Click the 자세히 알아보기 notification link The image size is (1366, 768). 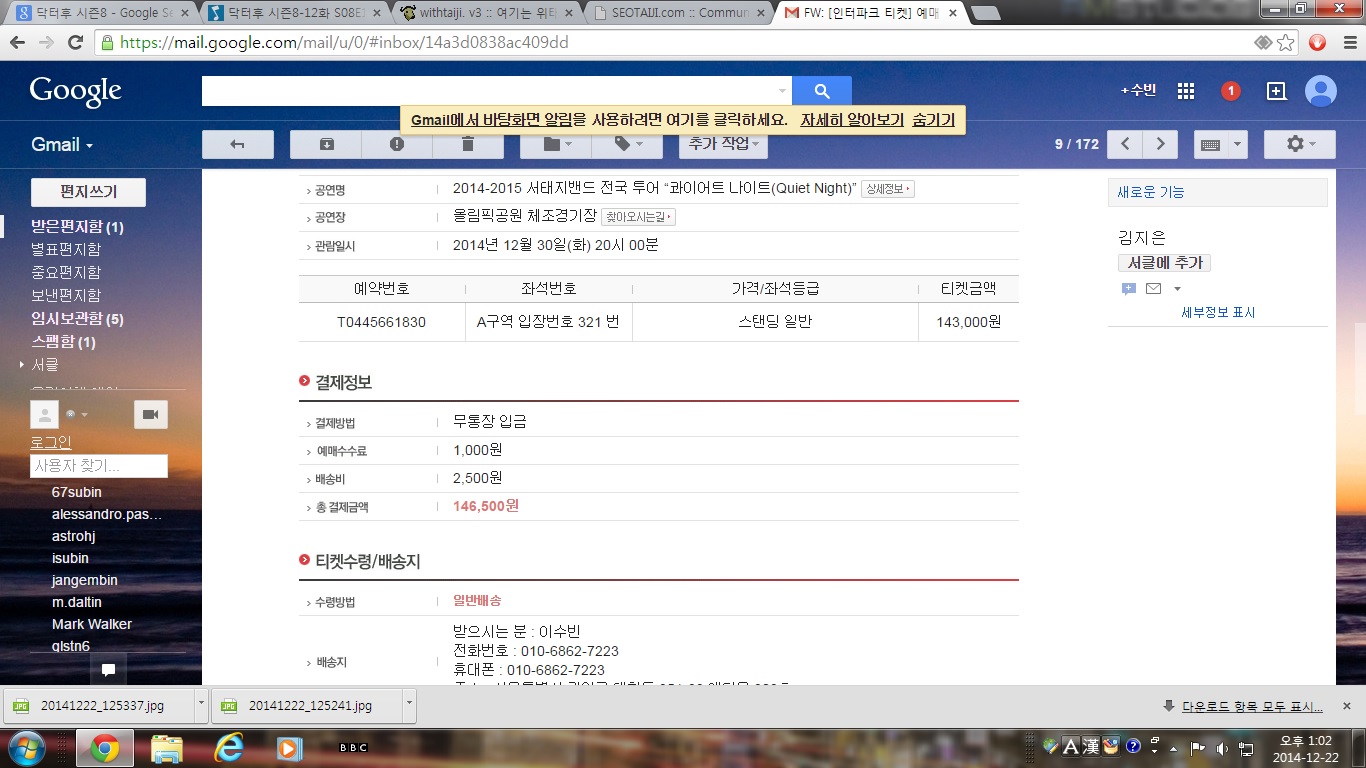pyautogui.click(x=852, y=120)
